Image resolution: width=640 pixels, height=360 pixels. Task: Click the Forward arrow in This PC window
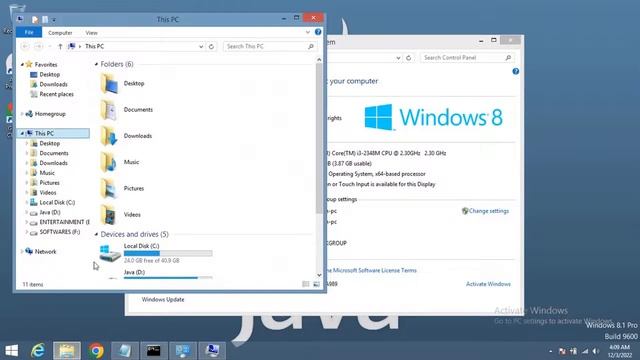(38, 47)
